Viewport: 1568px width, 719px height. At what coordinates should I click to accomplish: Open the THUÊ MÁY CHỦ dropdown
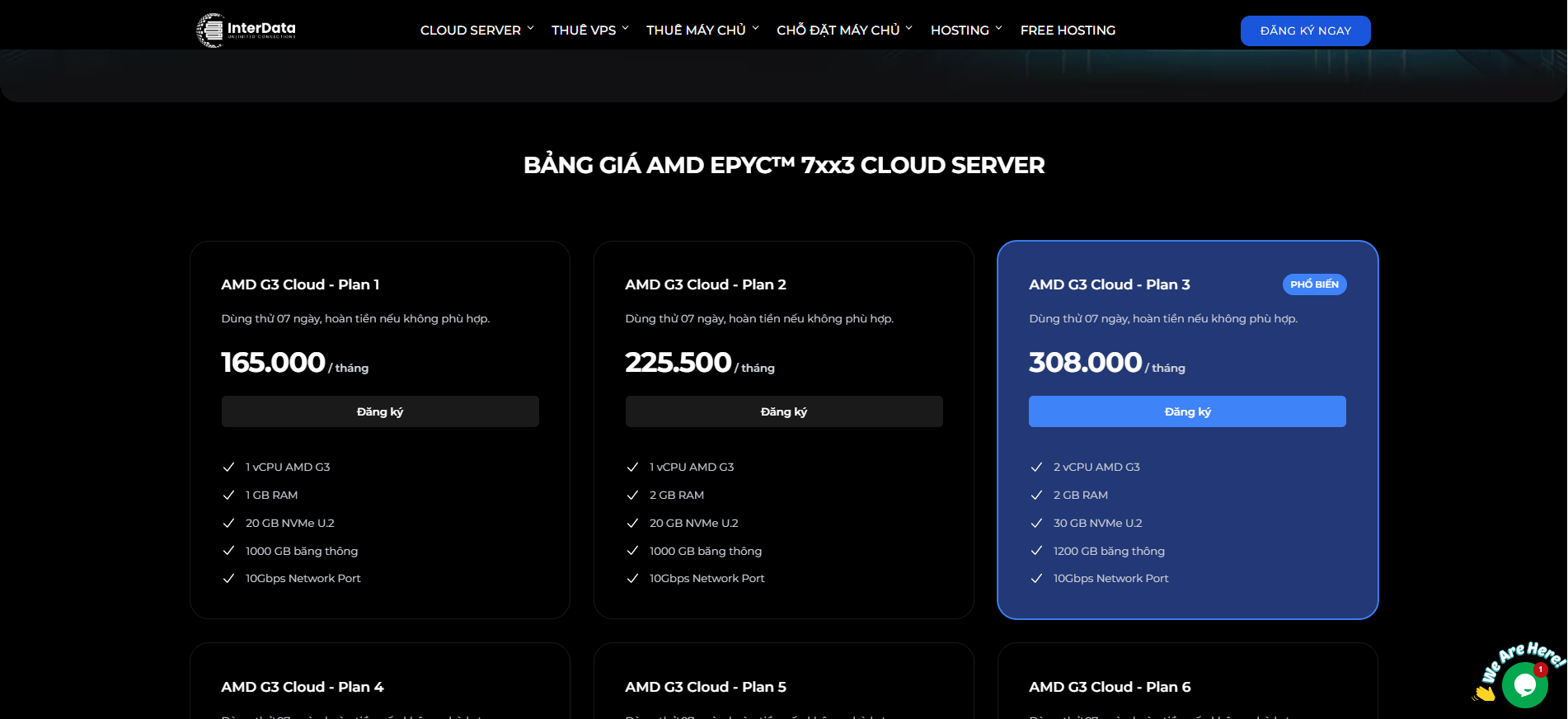(702, 31)
